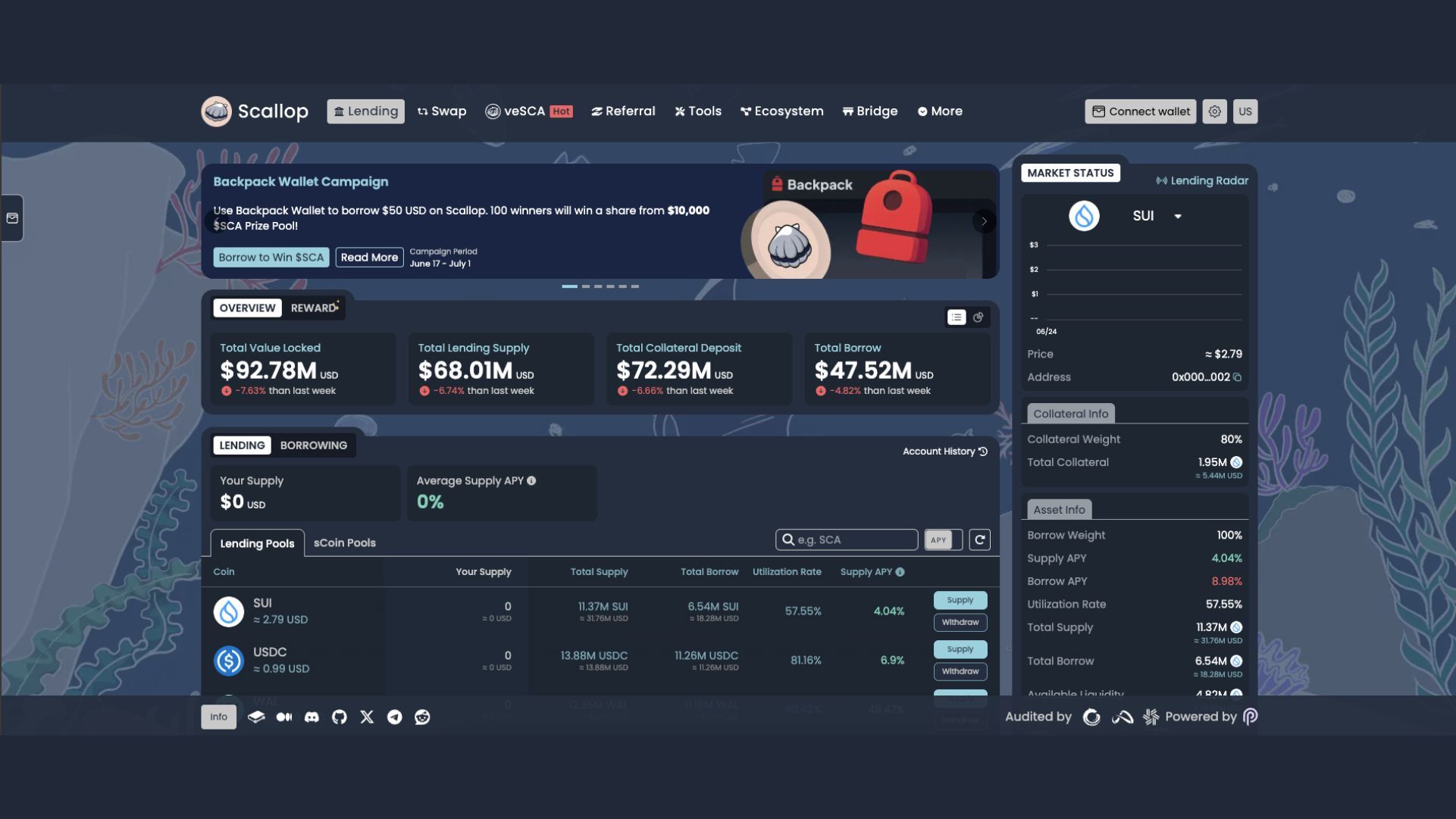The image size is (1456, 819).
Task: Click the third auditor logo in footer
Action: point(1151,717)
